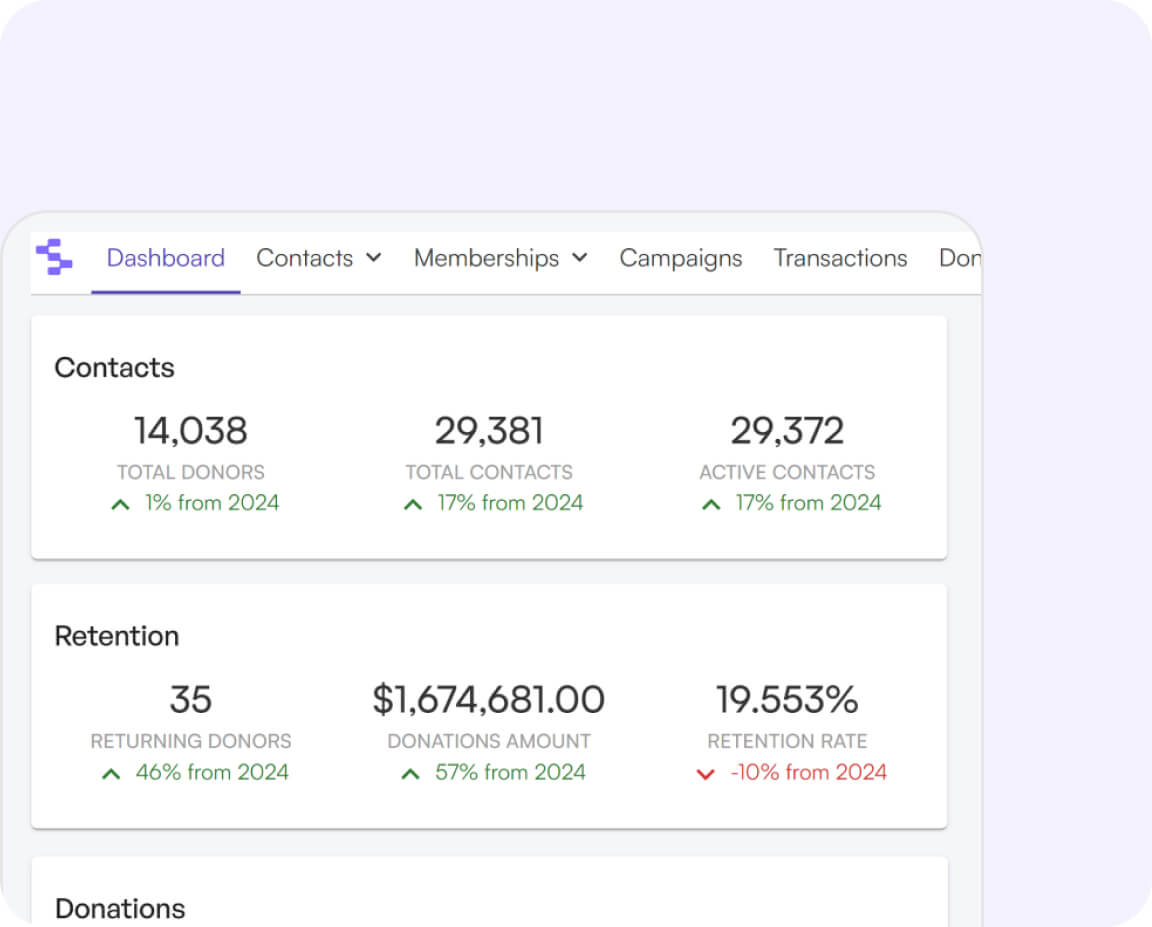This screenshot has height=927, width=1152.
Task: Select the 19.553% retention rate value
Action: (x=787, y=699)
